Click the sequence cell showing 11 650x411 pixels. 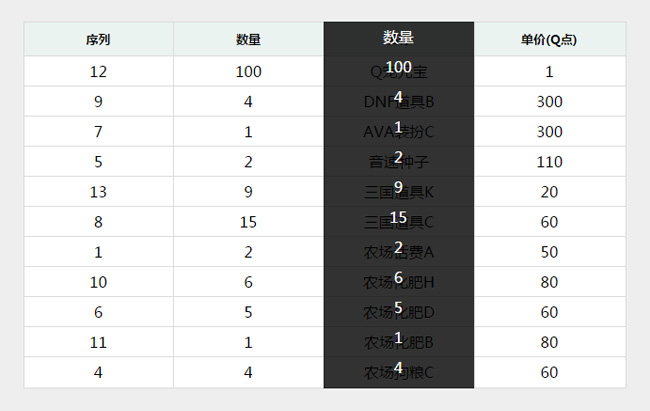pos(98,342)
